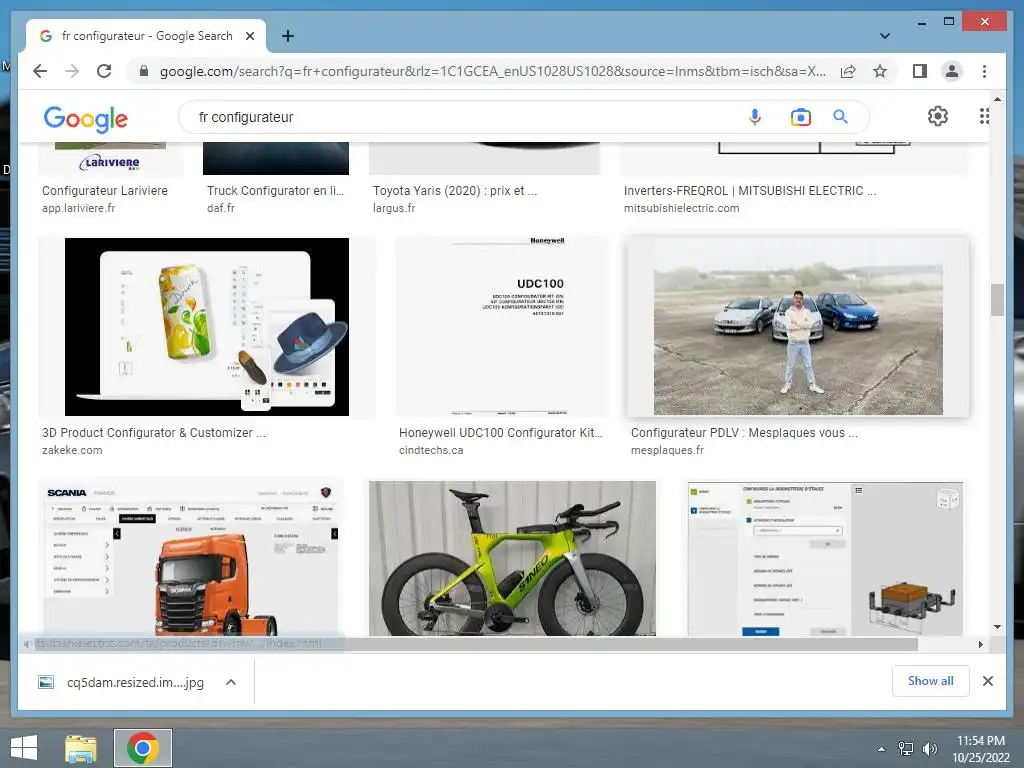The image size is (1024, 768).
Task: Click the address bar URL
Action: click(x=492, y=71)
